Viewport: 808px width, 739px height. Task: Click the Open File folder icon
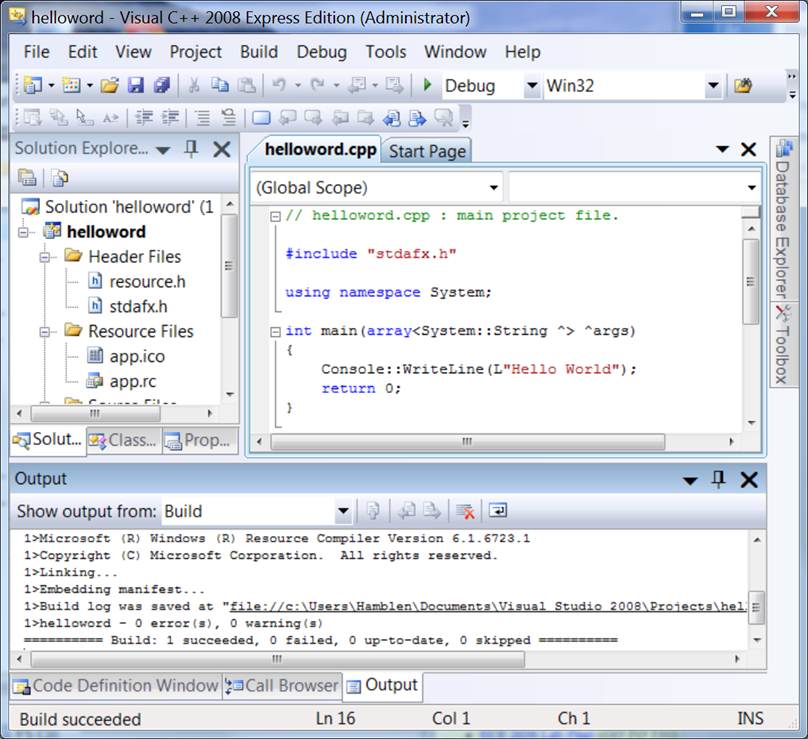[x=110, y=85]
